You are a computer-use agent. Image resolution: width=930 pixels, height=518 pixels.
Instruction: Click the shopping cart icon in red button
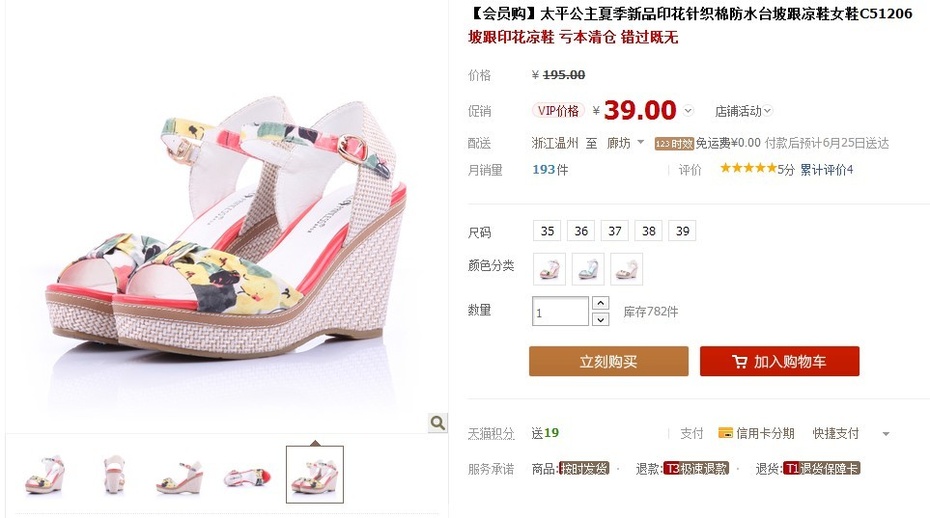coord(740,361)
